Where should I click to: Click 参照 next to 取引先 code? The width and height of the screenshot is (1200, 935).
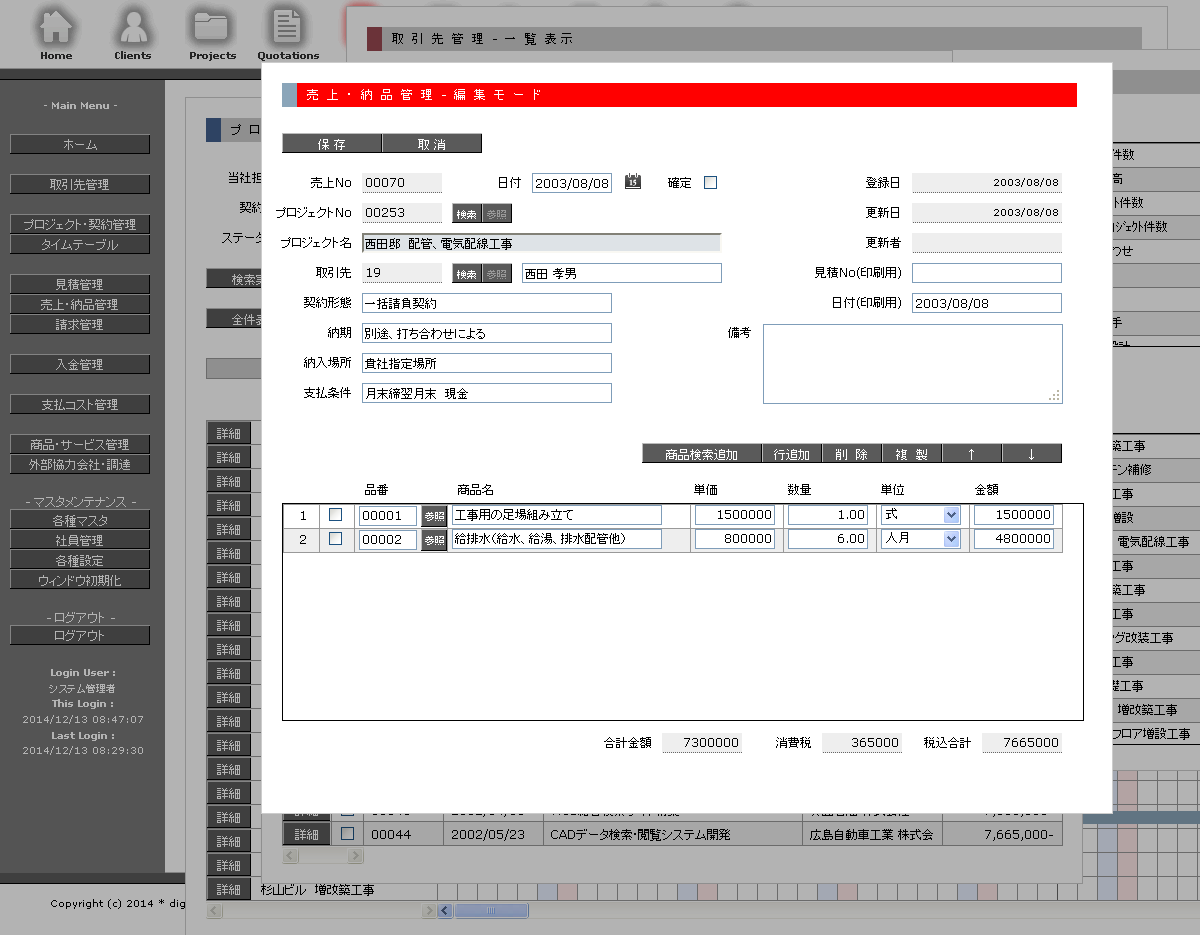496,274
